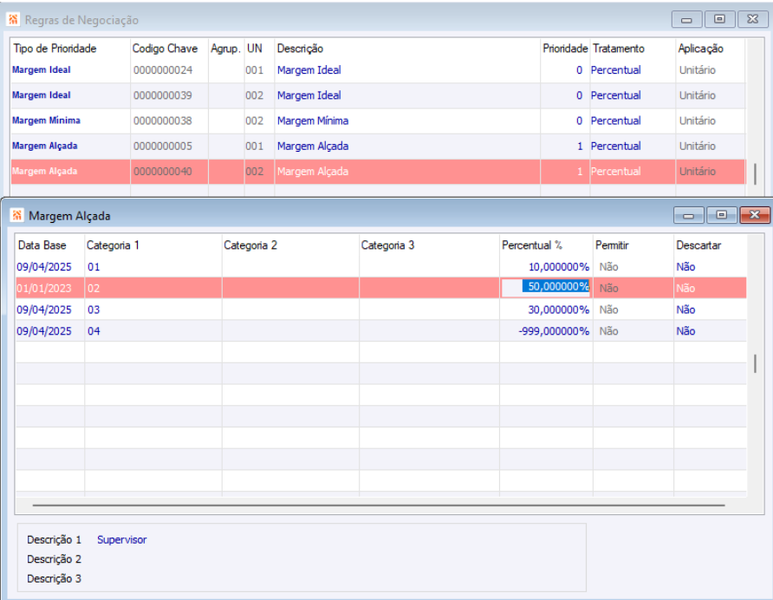Click the Percentual % column header
Image resolution: width=773 pixels, height=600 pixels.
[532, 245]
